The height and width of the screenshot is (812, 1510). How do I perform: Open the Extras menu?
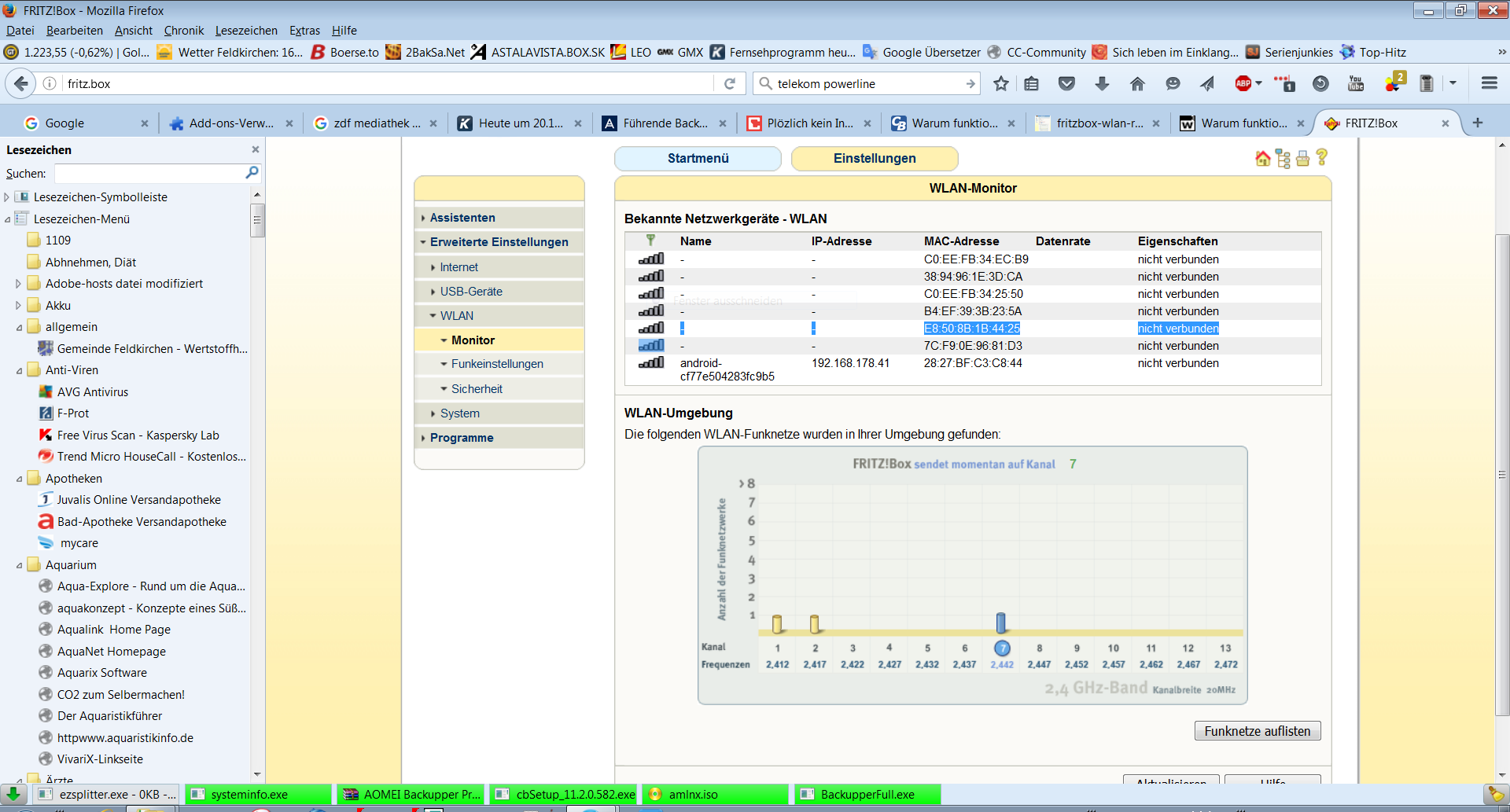click(x=304, y=31)
